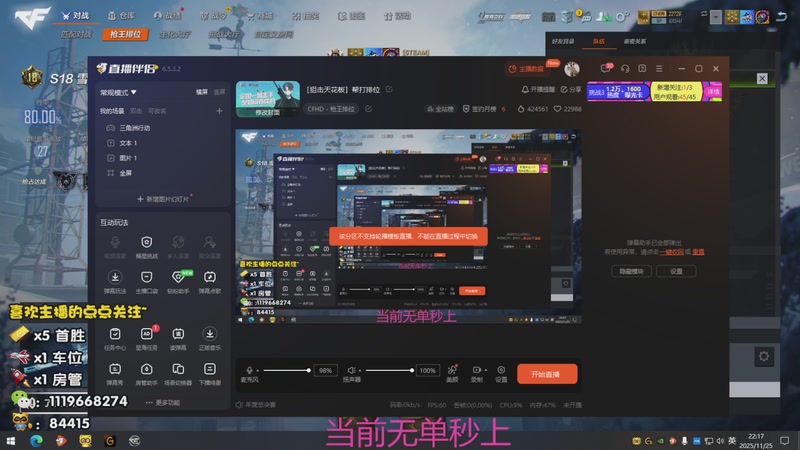Open 对战 tab in CrossFire window
The width and height of the screenshot is (800, 450).
pyautogui.click(x=75, y=16)
